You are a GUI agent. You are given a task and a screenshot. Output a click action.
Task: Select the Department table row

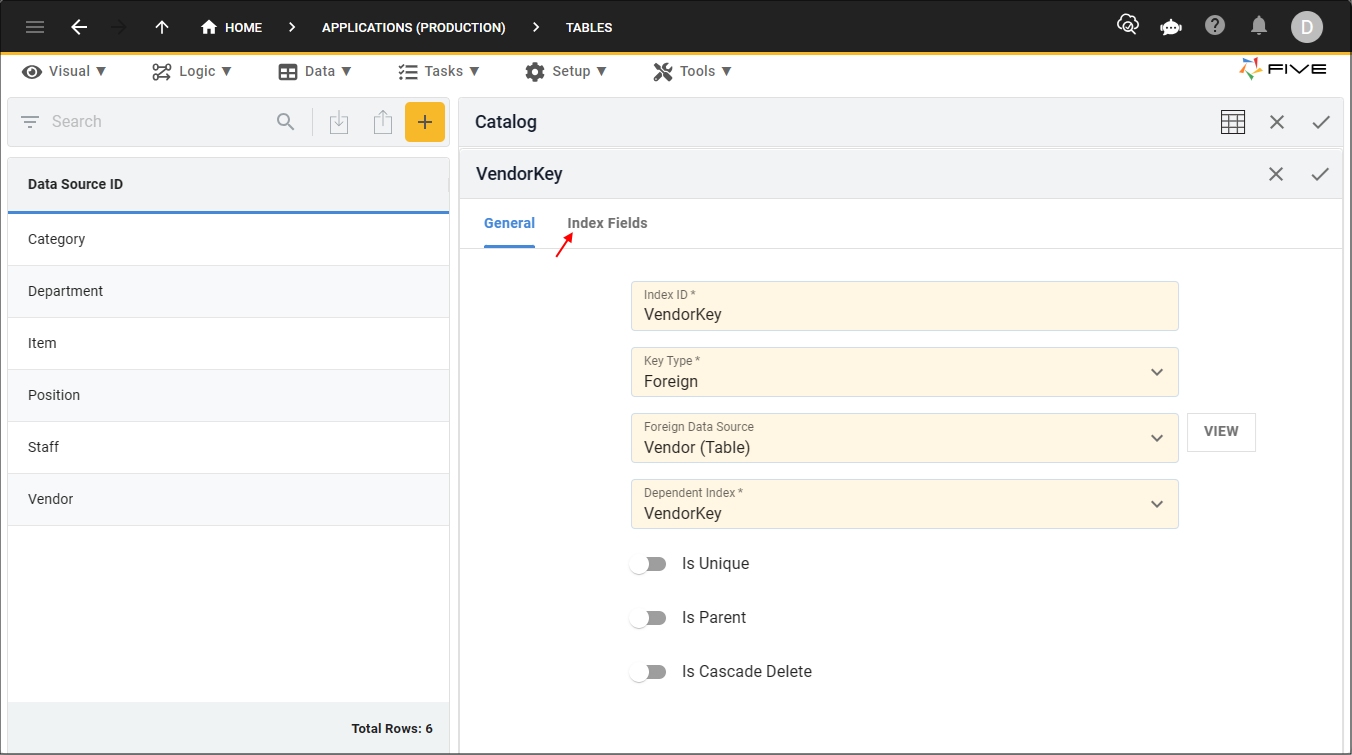point(228,291)
